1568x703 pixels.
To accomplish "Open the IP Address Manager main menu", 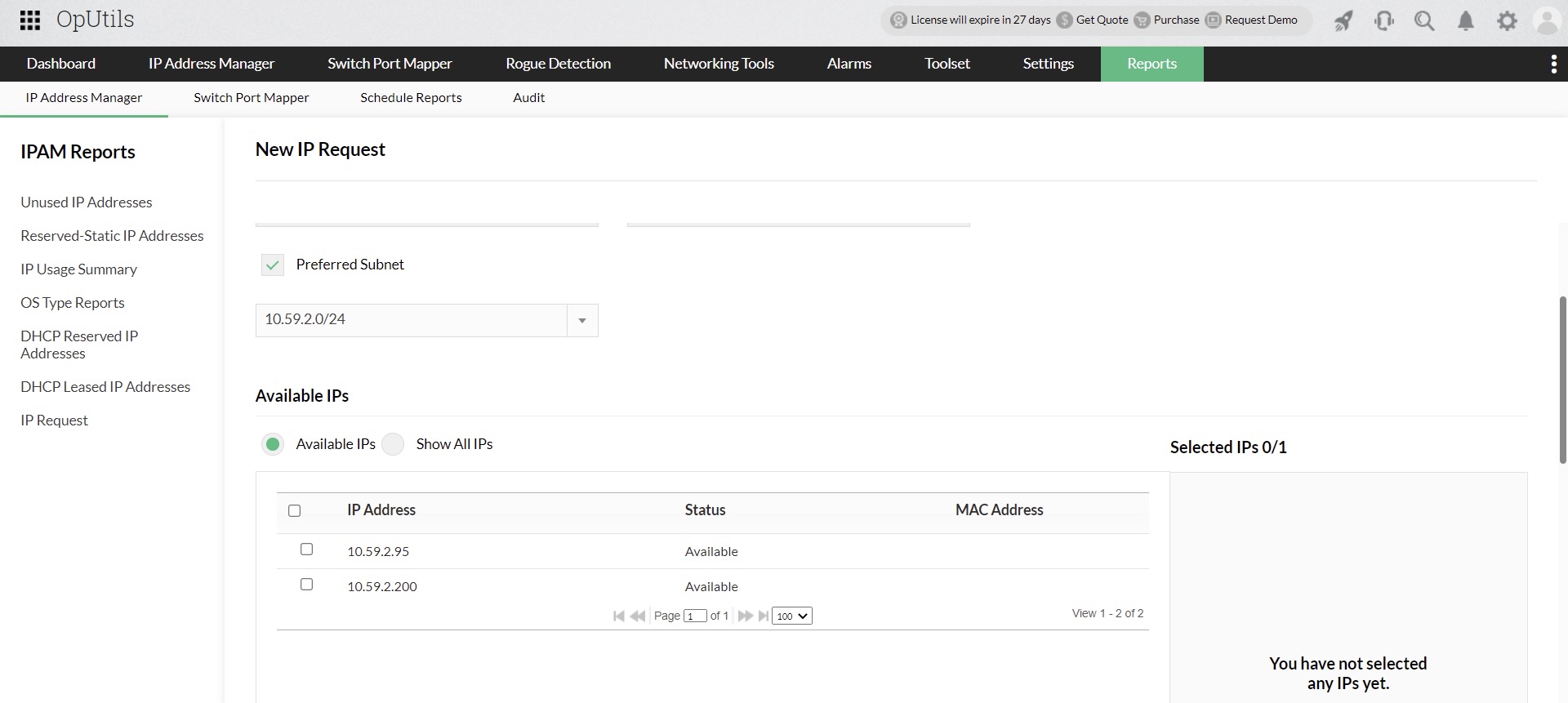I will click(x=212, y=64).
